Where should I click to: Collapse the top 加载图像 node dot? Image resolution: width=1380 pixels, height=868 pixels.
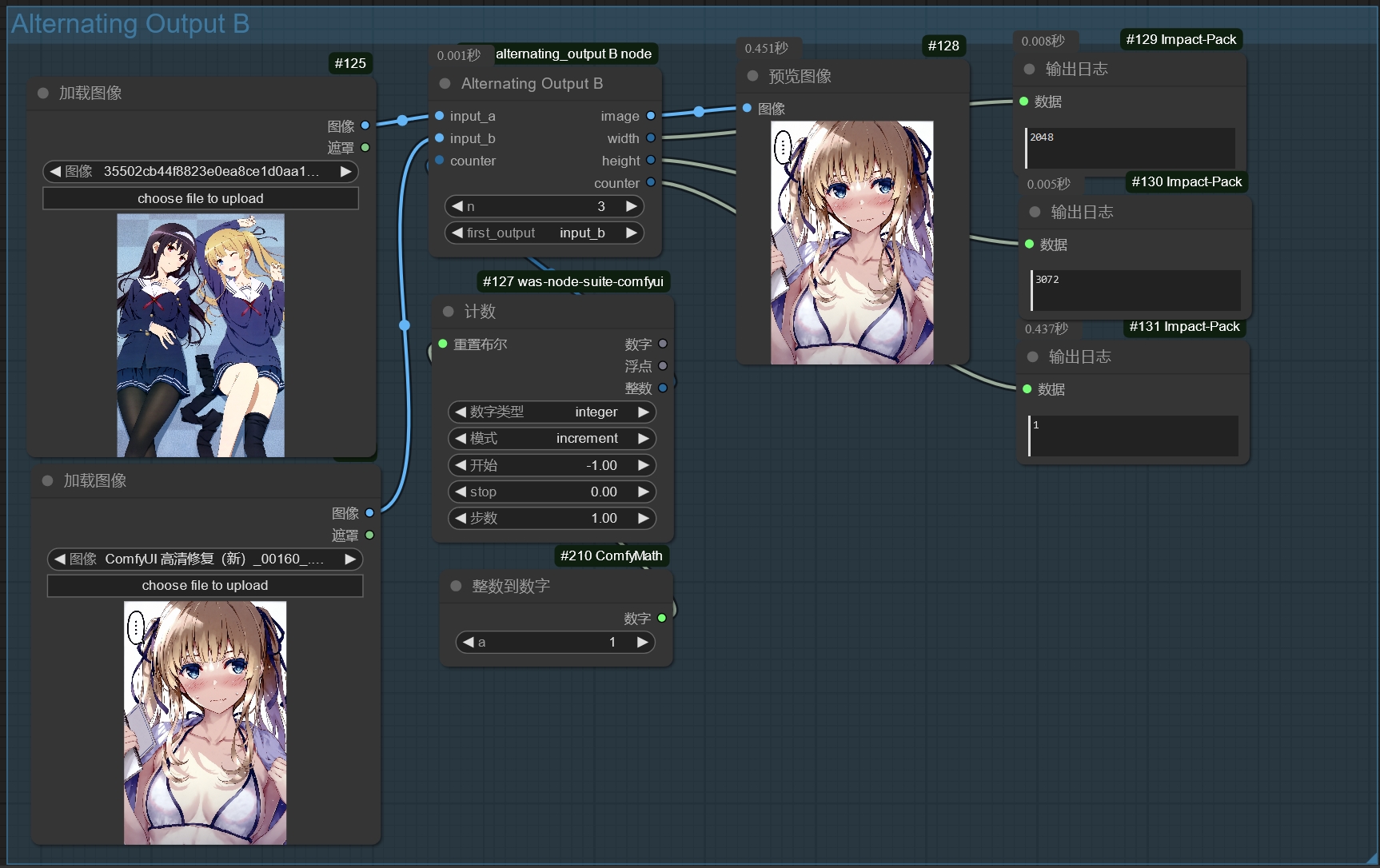pyautogui.click(x=43, y=94)
